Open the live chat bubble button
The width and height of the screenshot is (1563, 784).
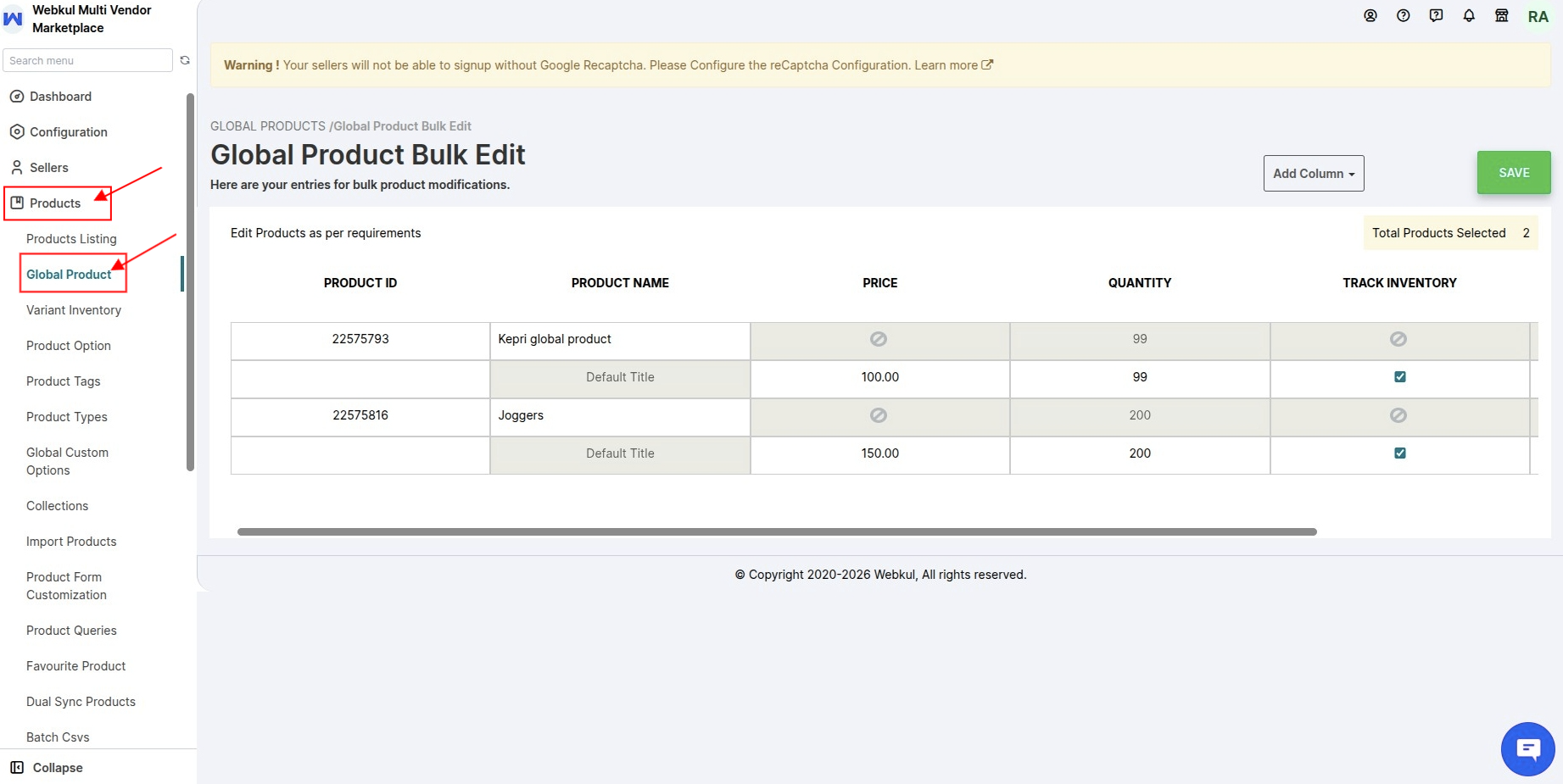pos(1528,749)
